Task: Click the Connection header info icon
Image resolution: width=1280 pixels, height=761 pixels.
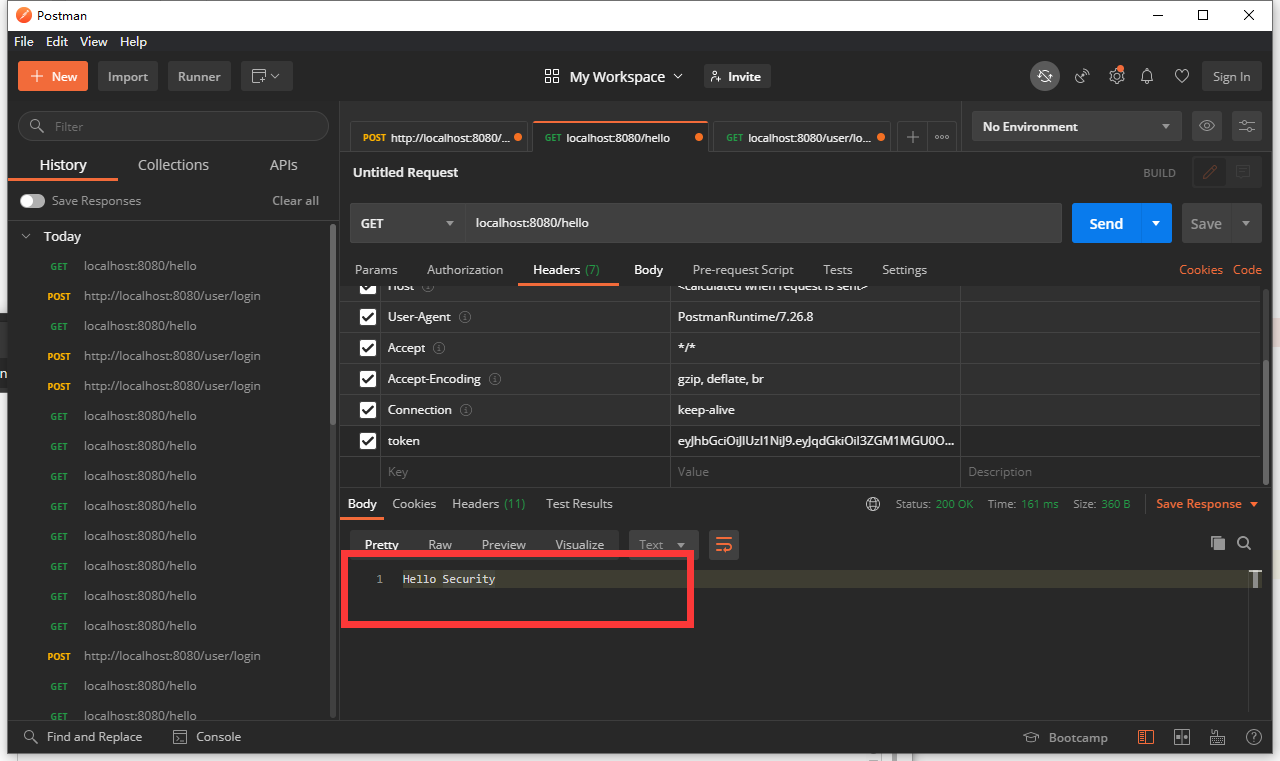Action: 466,410
